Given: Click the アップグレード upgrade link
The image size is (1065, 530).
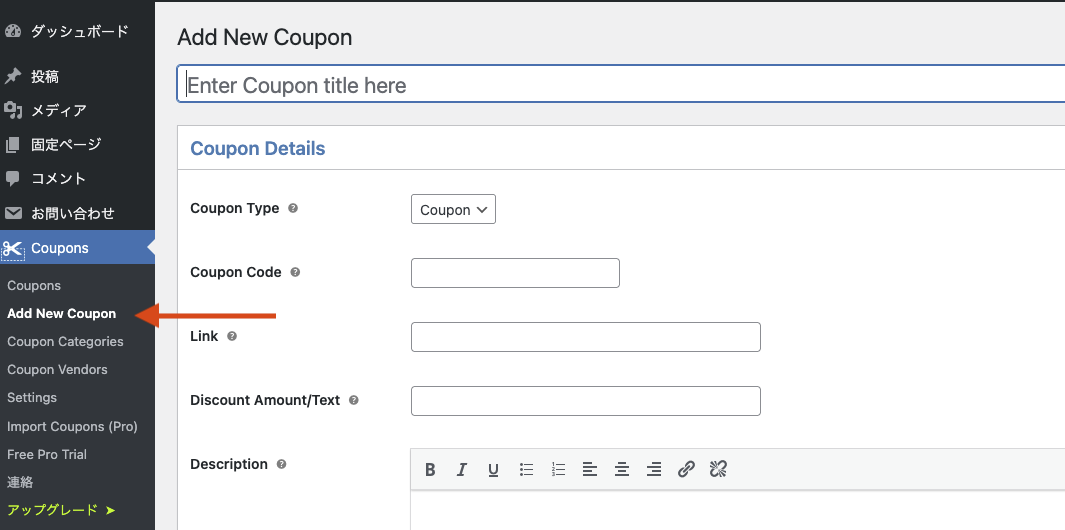Looking at the screenshot, I should pyautogui.click(x=61, y=510).
